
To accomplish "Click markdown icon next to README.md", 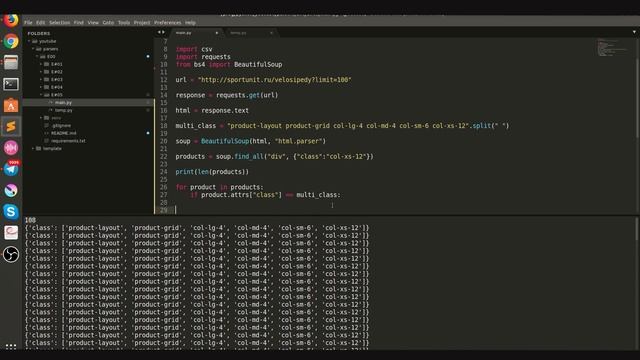I will [x=47, y=133].
